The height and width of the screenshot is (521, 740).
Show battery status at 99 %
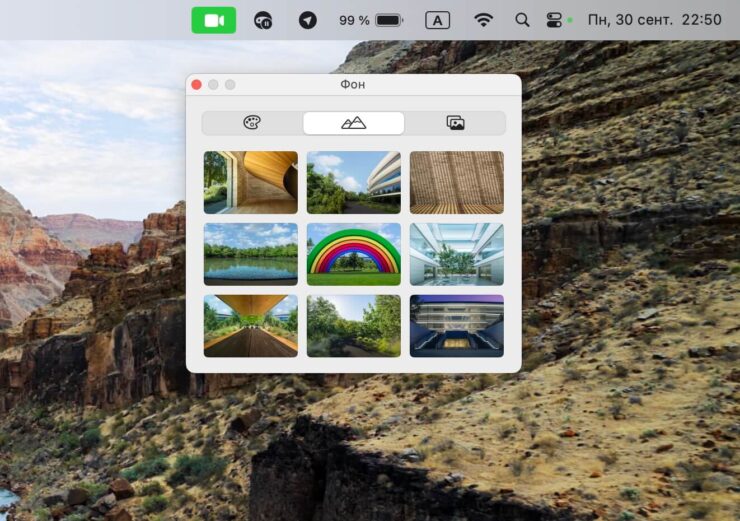(x=371, y=20)
